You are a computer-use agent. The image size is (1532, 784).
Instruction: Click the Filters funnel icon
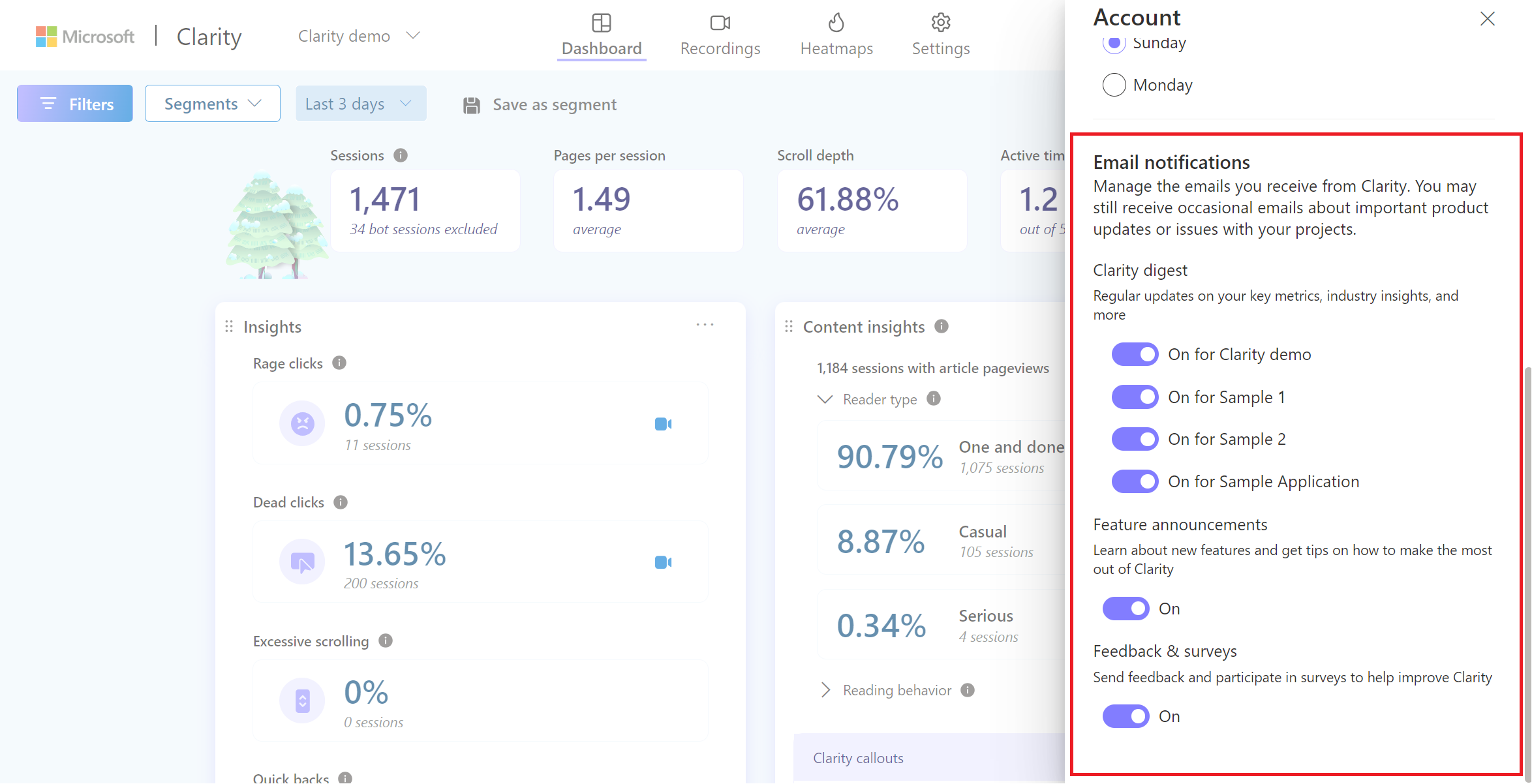tap(48, 103)
